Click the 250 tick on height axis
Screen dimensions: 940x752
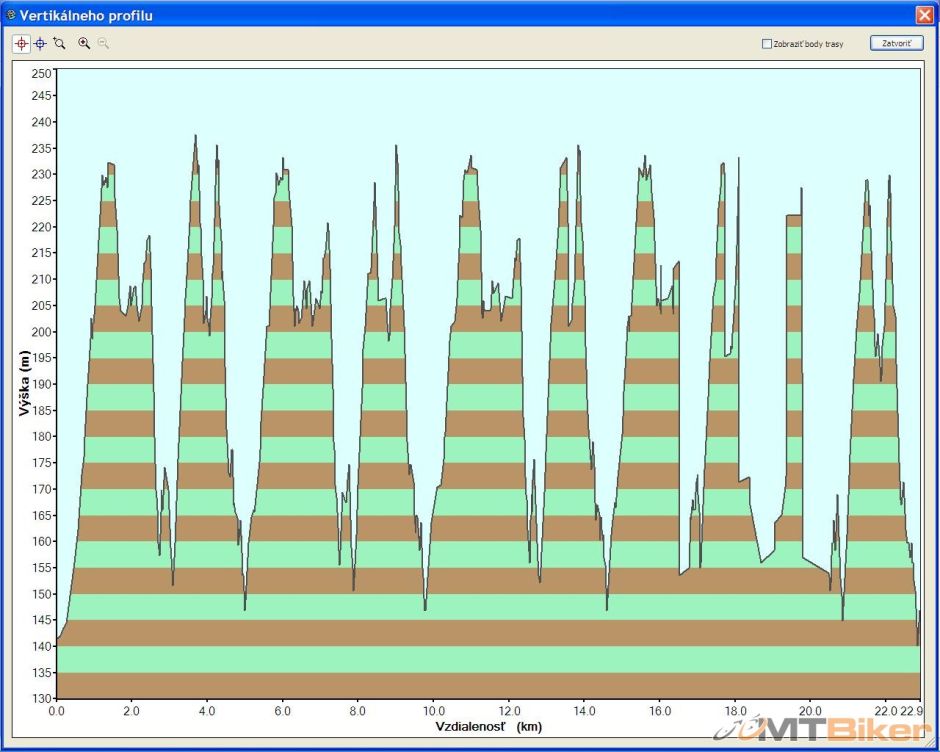click(x=41, y=73)
